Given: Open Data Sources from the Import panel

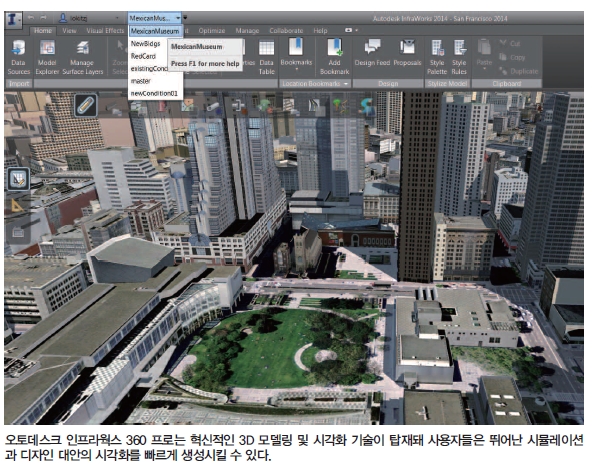Looking at the screenshot, I should tap(18, 58).
